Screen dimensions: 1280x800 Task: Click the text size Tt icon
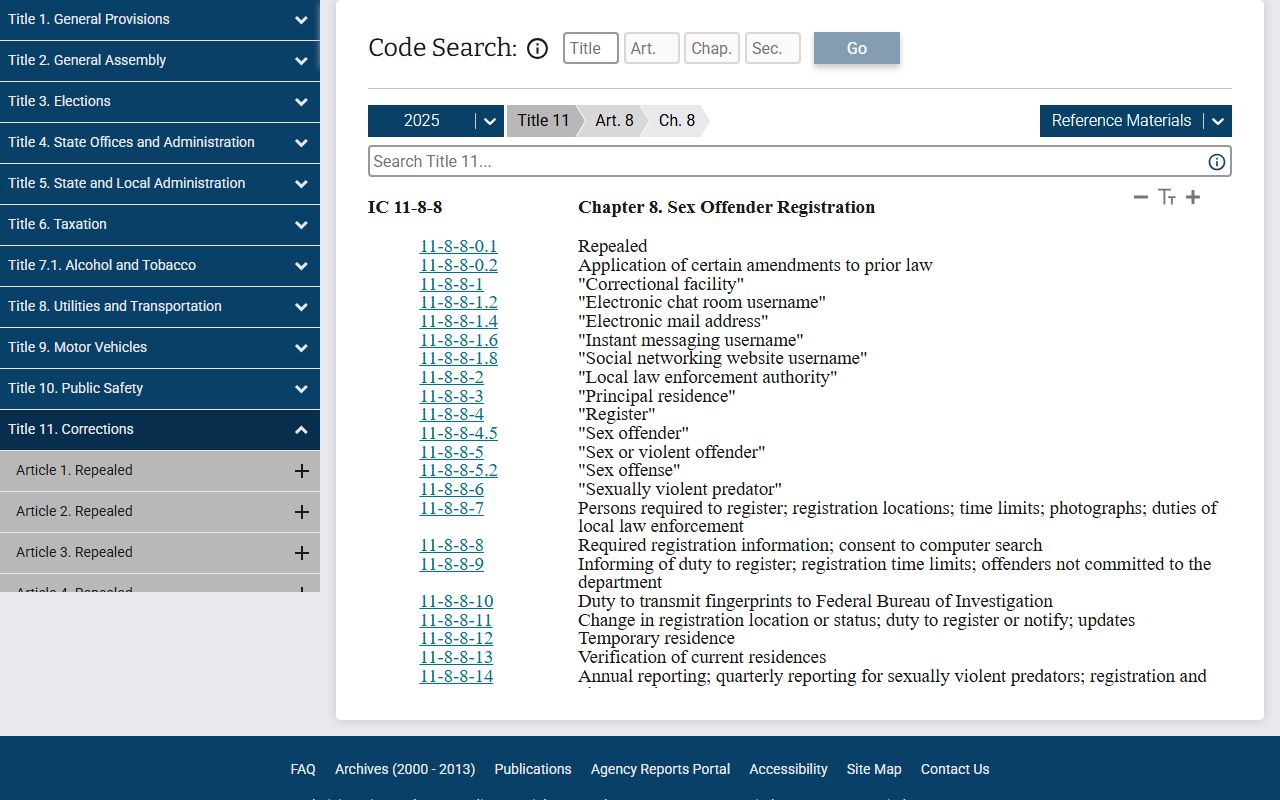[x=1167, y=197]
